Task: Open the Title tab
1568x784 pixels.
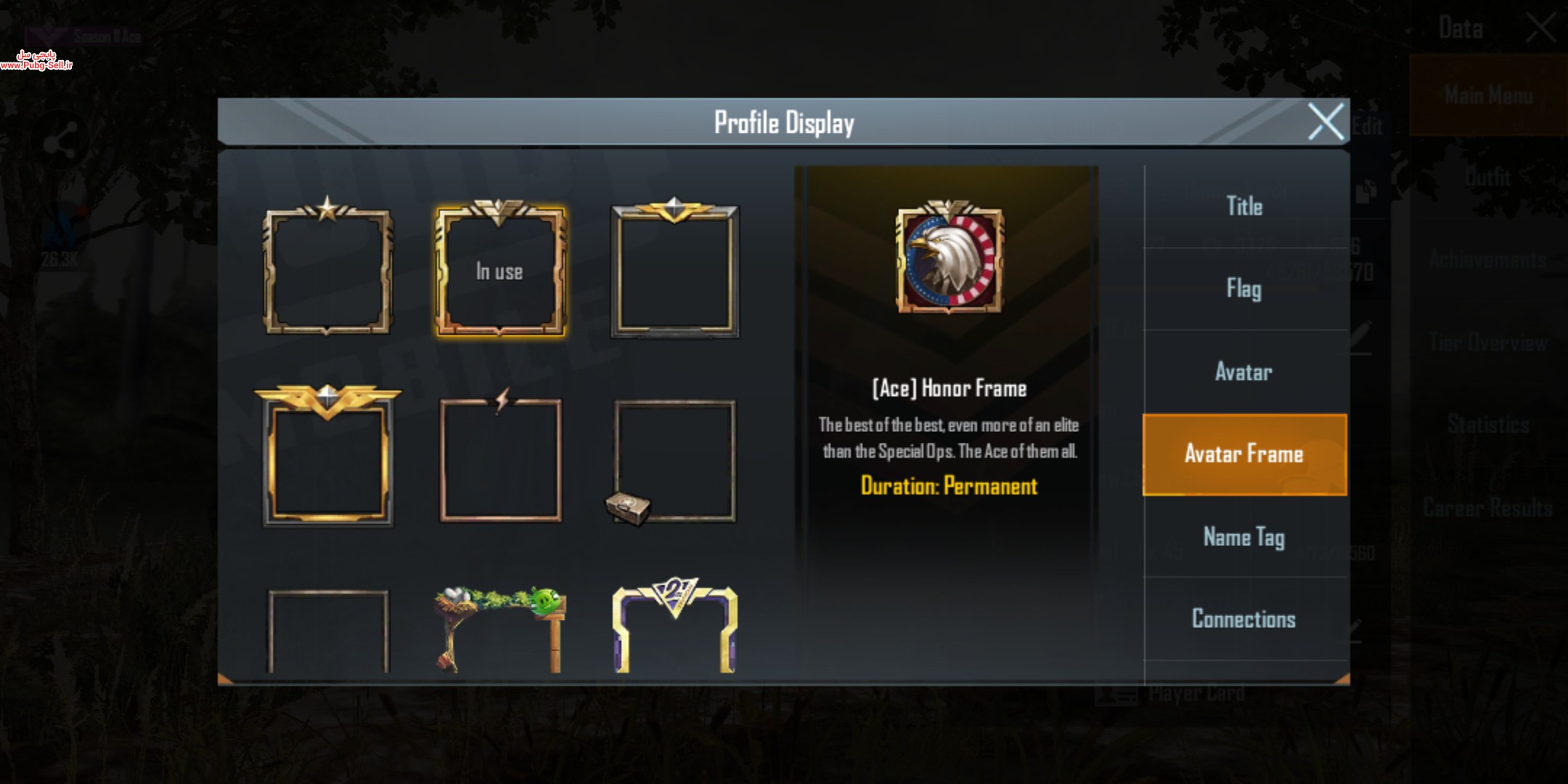Action: (x=1245, y=206)
